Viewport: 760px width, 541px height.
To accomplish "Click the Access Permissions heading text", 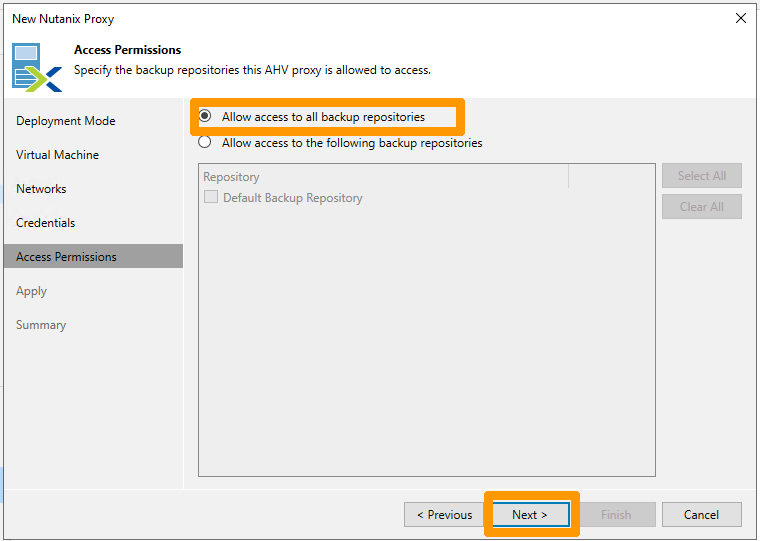I will [127, 49].
